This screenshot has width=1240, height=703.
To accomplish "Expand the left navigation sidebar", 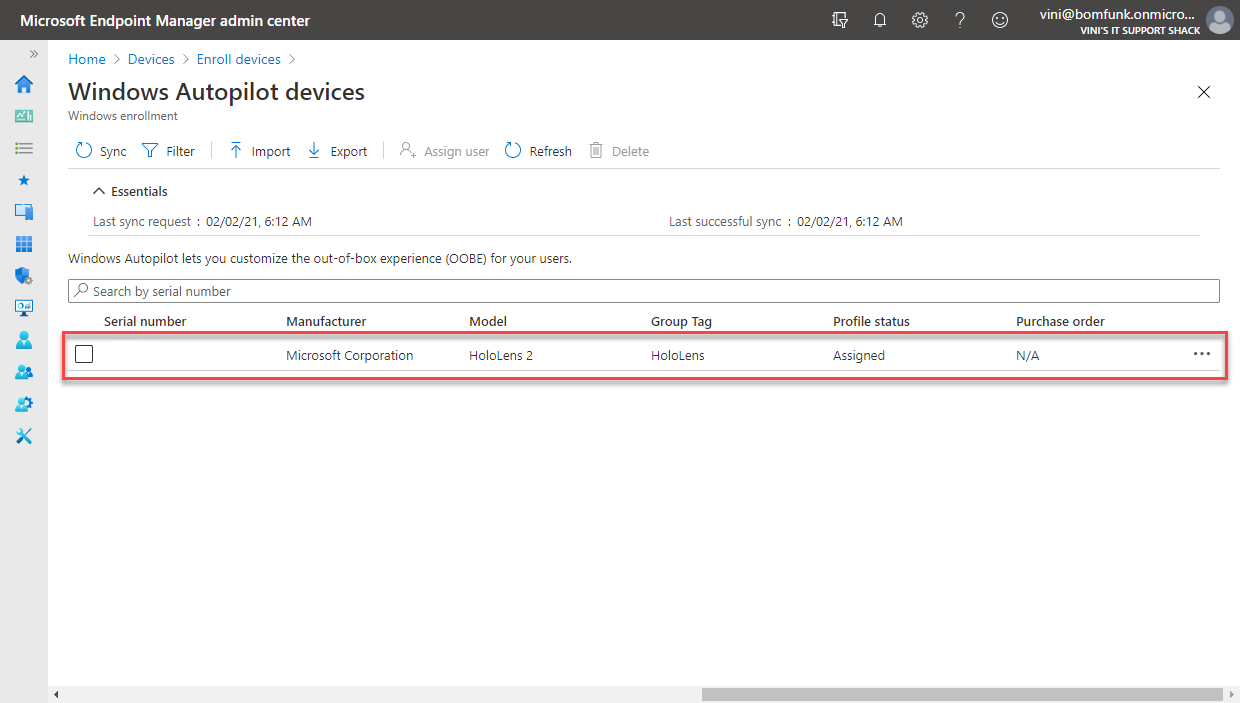I will coord(33,53).
